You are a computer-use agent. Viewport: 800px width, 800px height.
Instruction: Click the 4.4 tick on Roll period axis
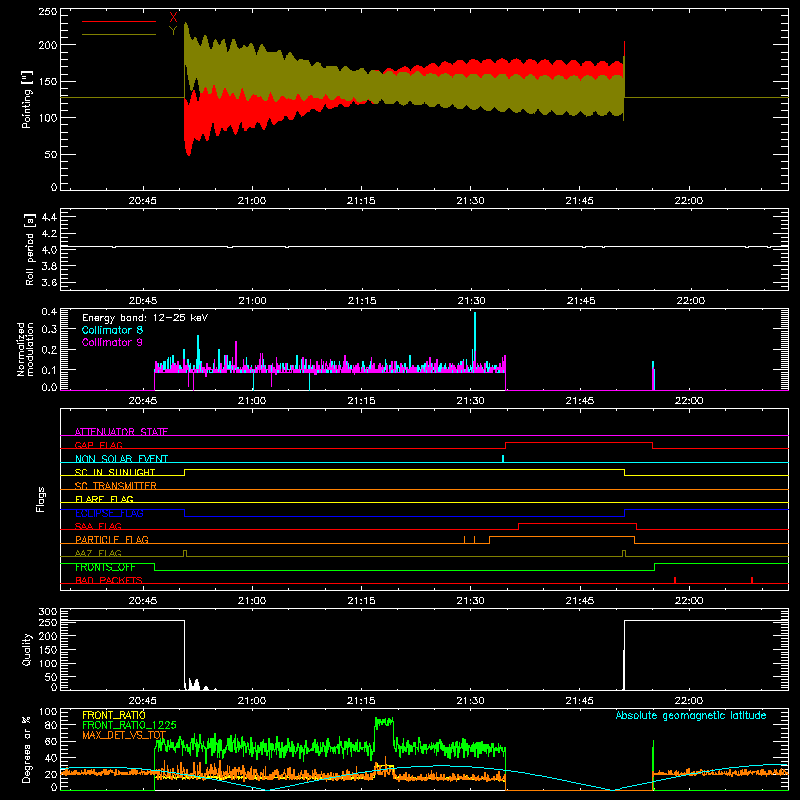49,217
